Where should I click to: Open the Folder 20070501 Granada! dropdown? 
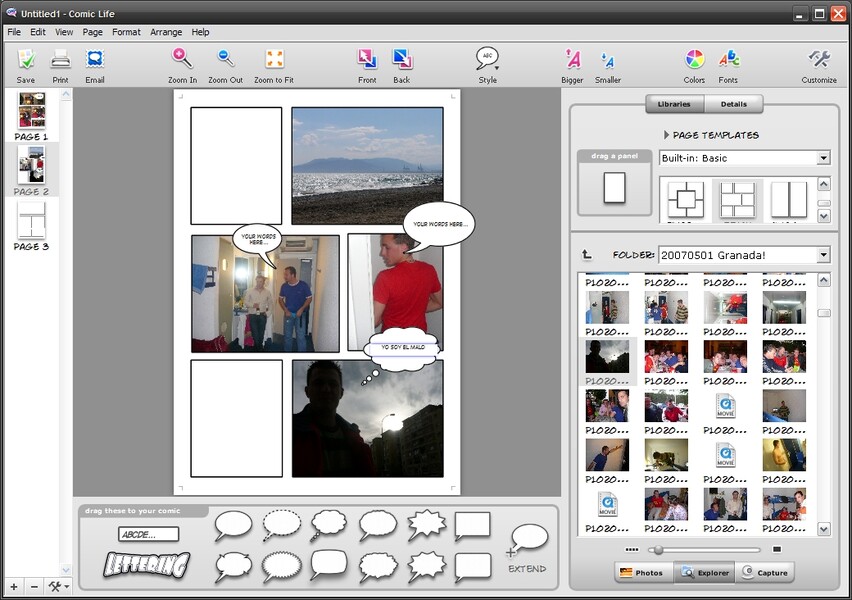(744, 255)
